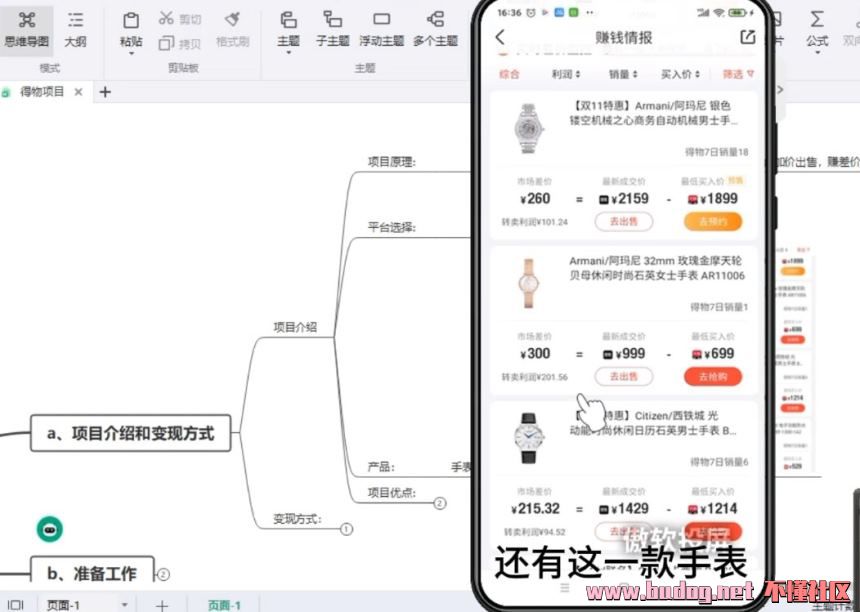Tap 去出售 on the ¥999 watch card

coord(624,376)
